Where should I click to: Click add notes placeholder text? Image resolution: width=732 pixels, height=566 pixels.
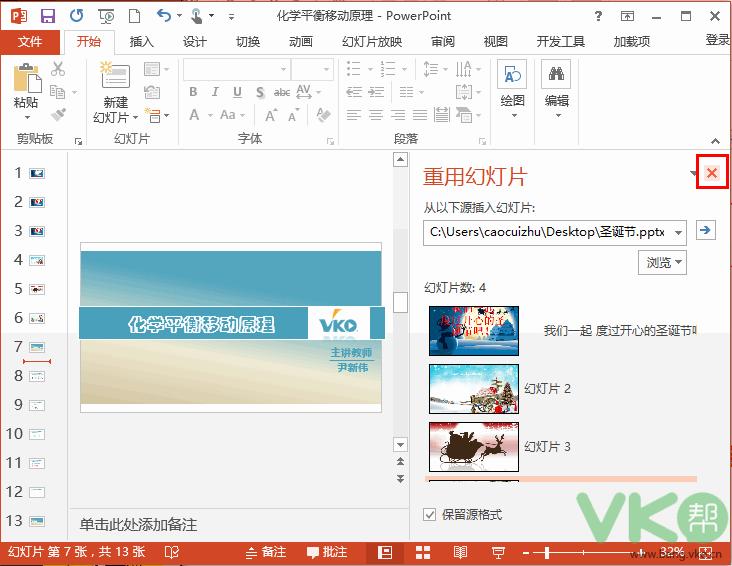coord(138,524)
